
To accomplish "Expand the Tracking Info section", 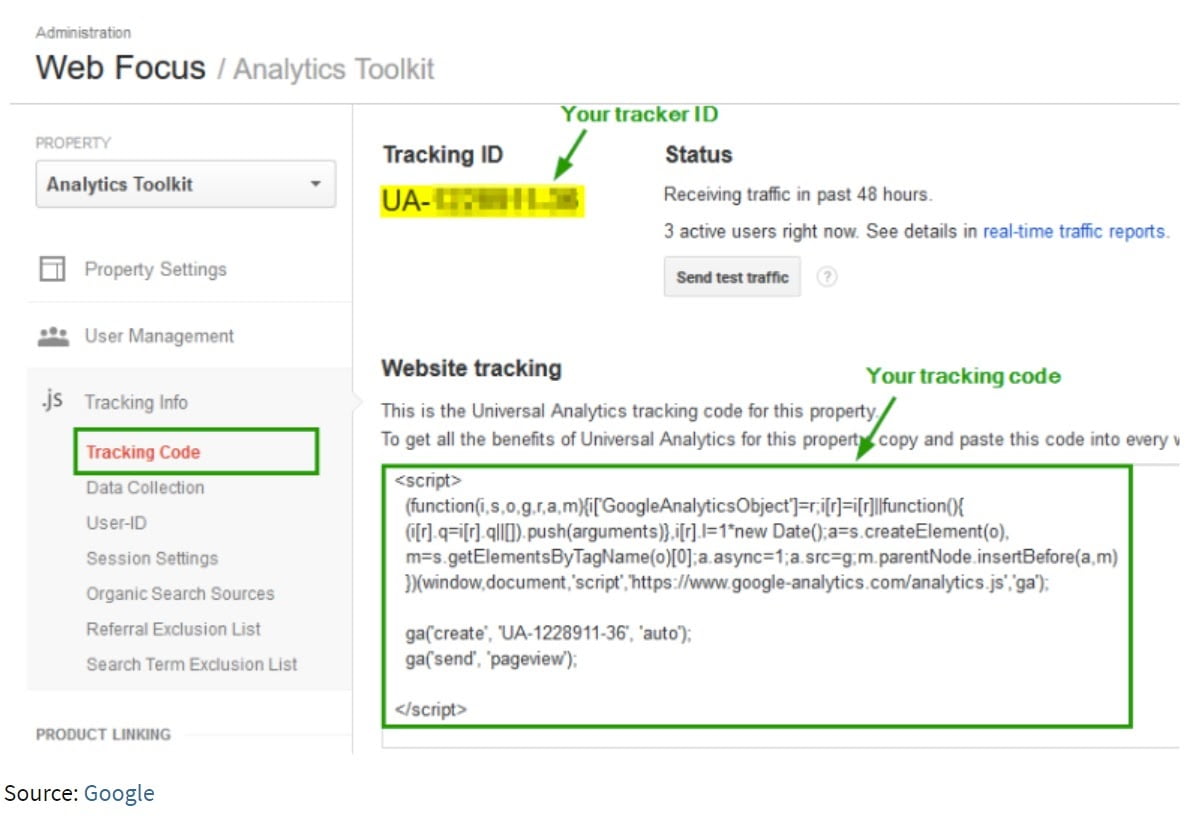I will [136, 402].
